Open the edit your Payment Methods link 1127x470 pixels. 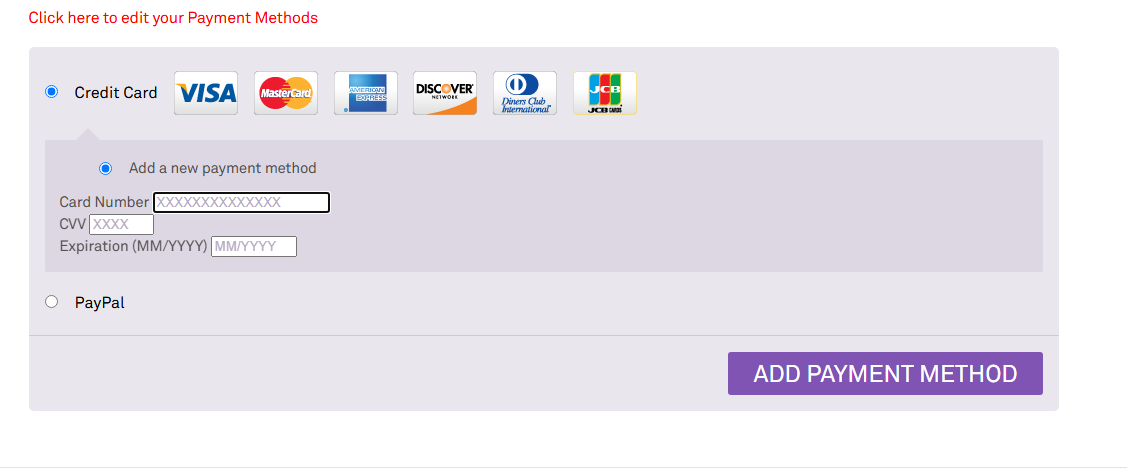(173, 18)
